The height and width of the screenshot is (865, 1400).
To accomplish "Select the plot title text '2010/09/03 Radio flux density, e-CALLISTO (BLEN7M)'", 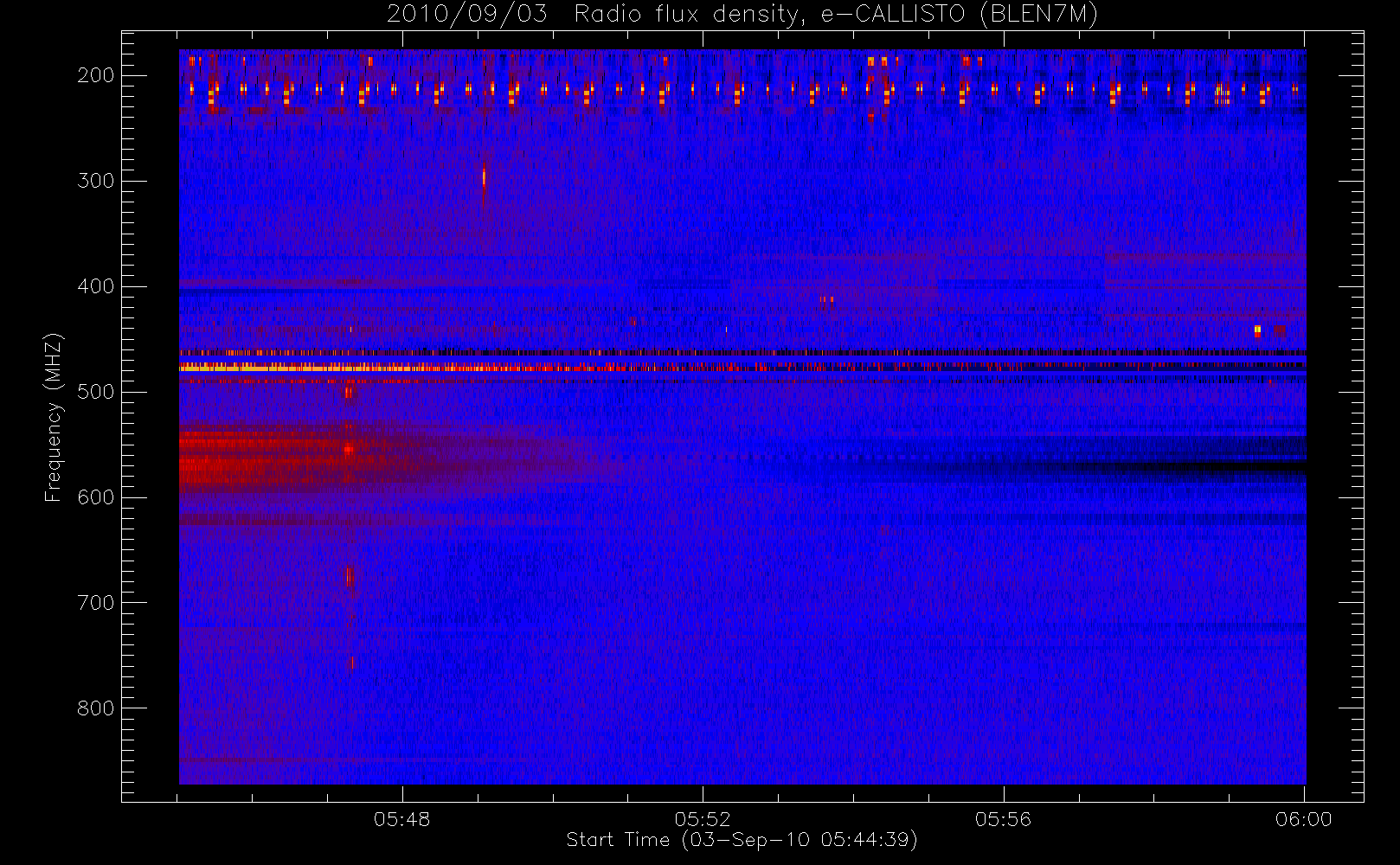I will point(742,15).
